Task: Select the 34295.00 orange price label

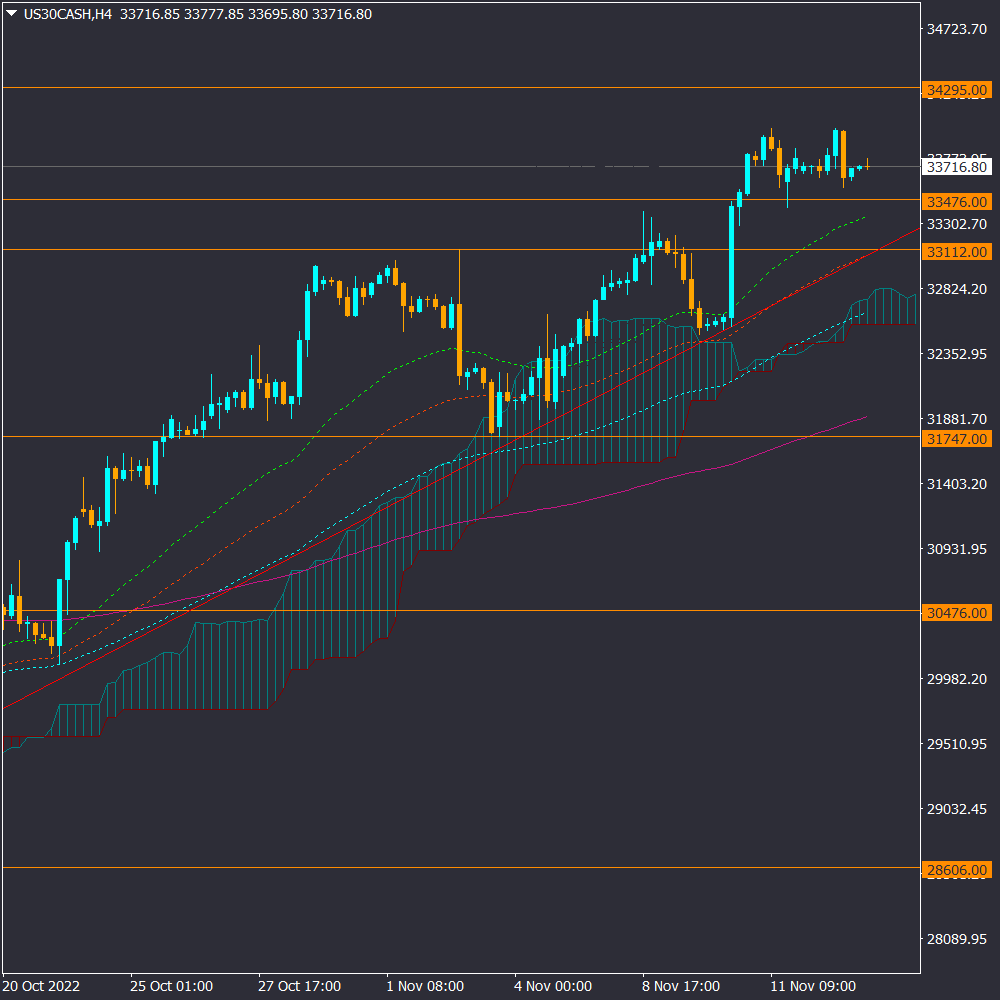Action: click(x=957, y=90)
